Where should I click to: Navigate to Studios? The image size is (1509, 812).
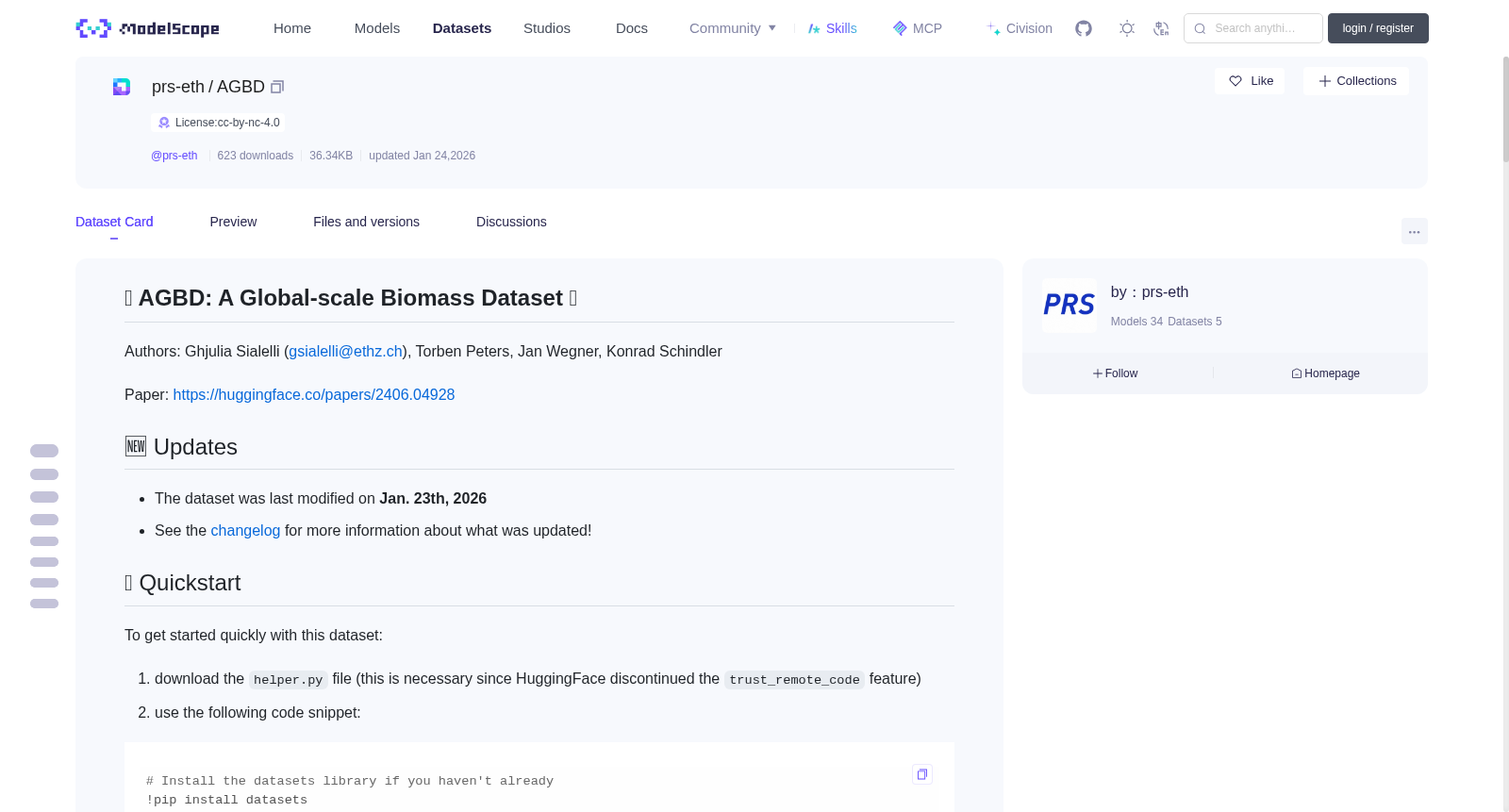[x=547, y=28]
